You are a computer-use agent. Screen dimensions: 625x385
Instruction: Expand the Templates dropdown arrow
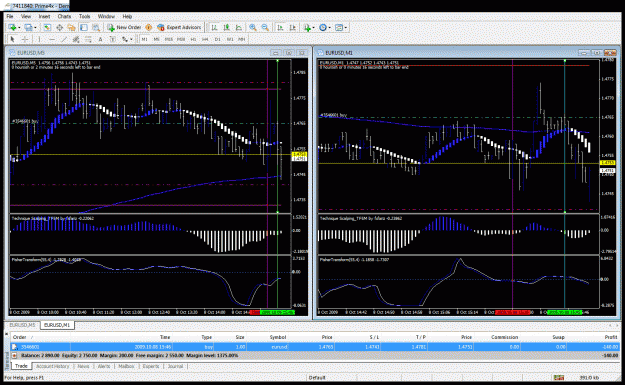(x=346, y=28)
